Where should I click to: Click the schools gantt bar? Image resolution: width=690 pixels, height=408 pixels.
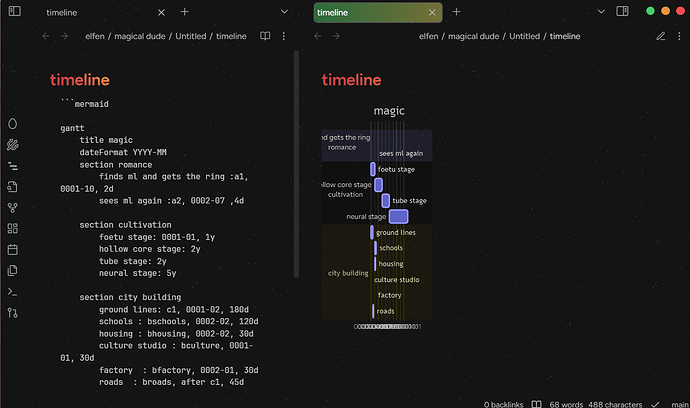375,248
